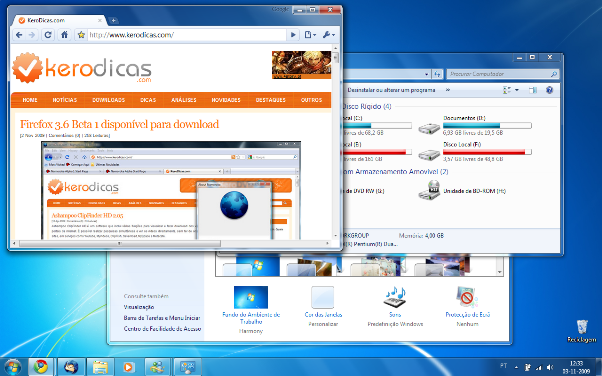This screenshot has width=602, height=376.
Task: Open the NOVIDADES navigation item
Action: click(x=226, y=100)
